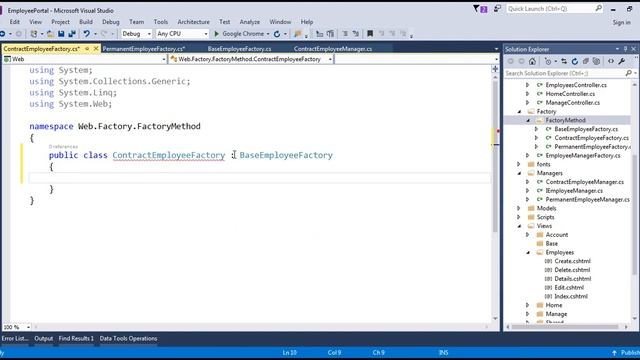The height and width of the screenshot is (360, 640).
Task: Select IEmployeeManager.cs in Solution Explorer
Action: [574, 191]
